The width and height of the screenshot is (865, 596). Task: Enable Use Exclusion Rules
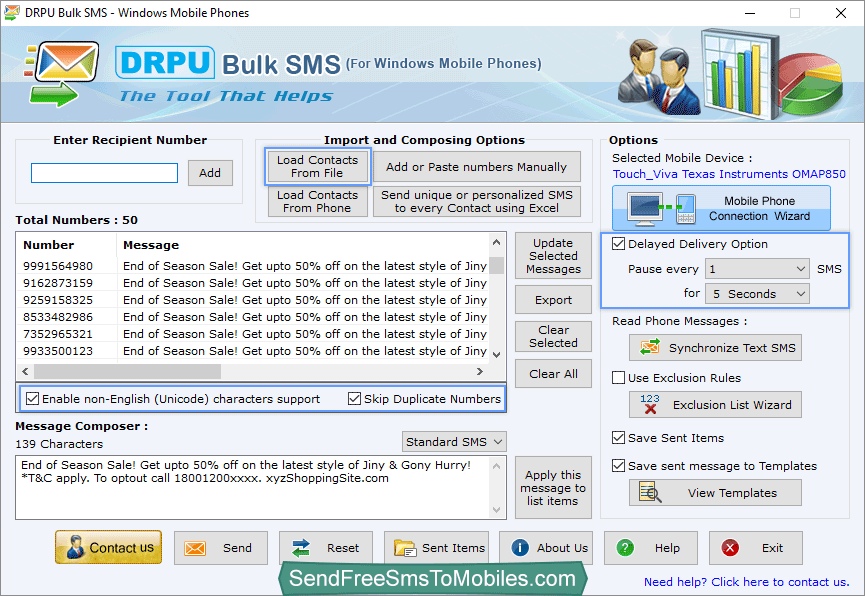click(618, 378)
